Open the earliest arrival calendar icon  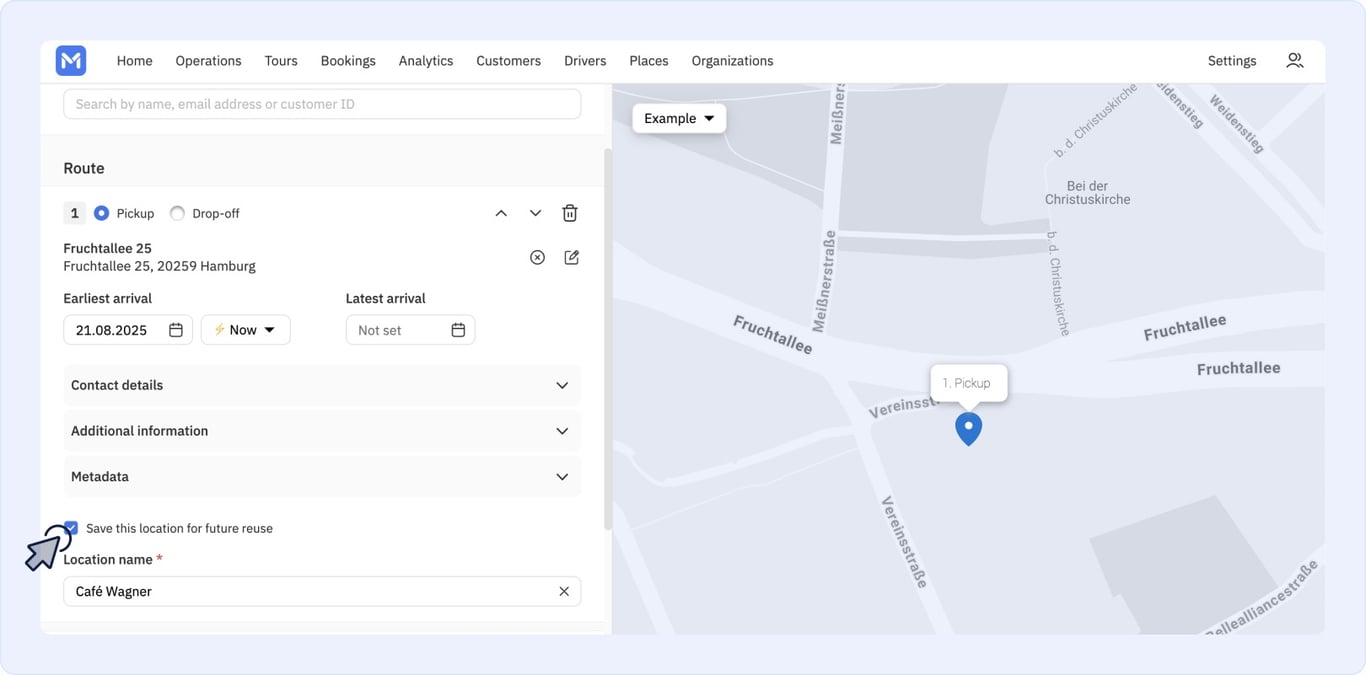coord(176,330)
